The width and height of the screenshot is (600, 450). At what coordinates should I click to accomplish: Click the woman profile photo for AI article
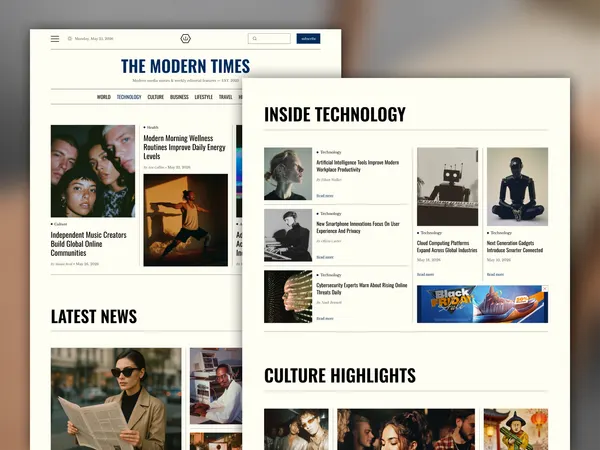(x=288, y=174)
